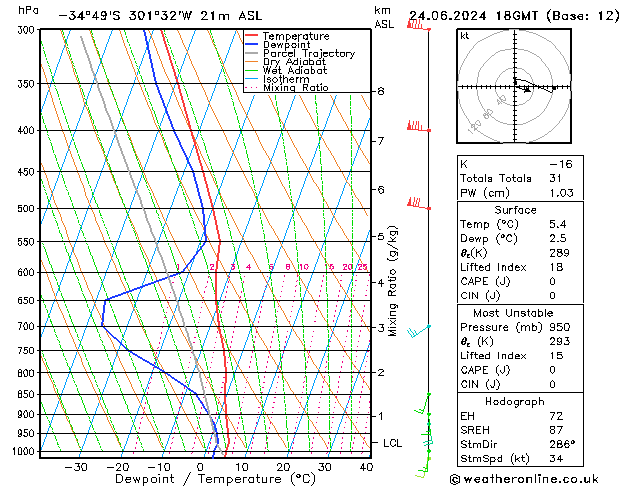Click the blue Dewpoint legend line sample
Screen dimensions: 629x486
point(252,44)
